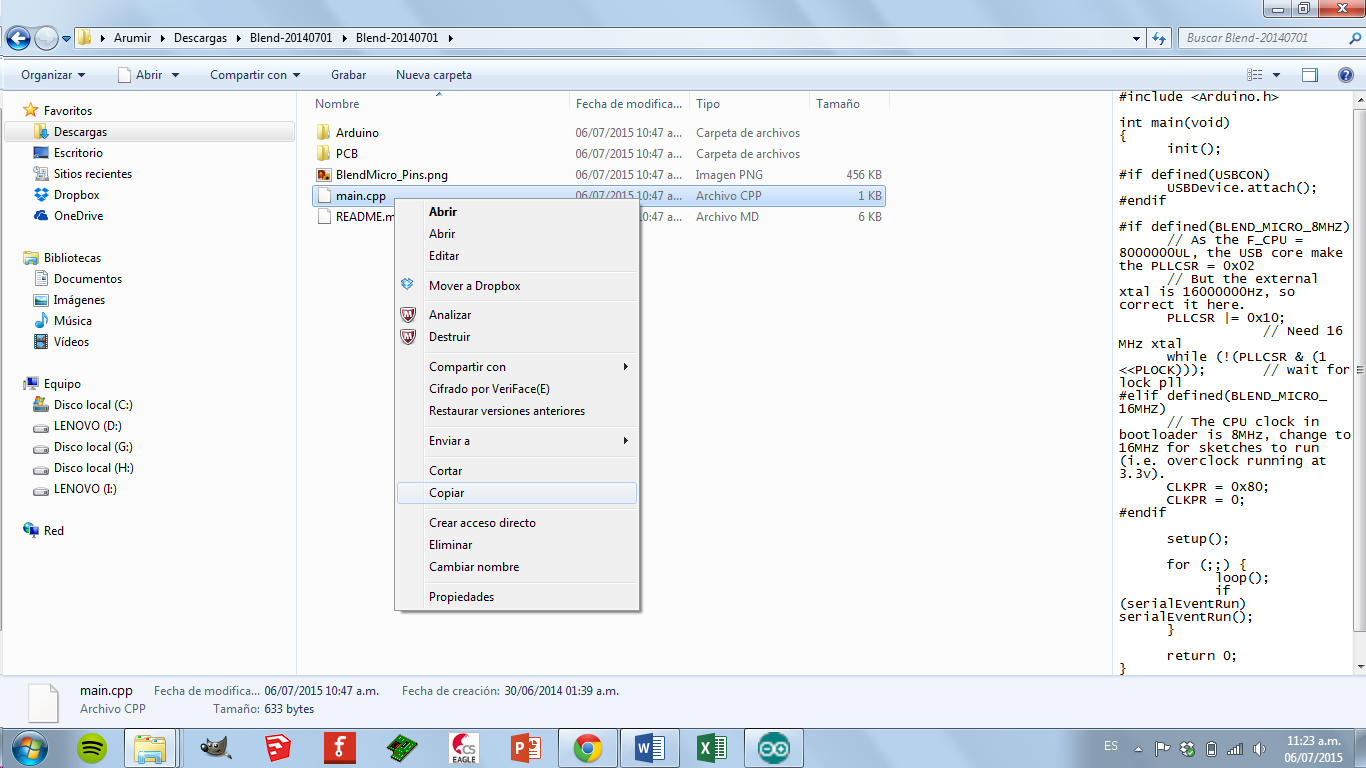Viewport: 1366px width, 768px height.
Task: Click the Grabar toolbar button
Action: [x=348, y=75]
